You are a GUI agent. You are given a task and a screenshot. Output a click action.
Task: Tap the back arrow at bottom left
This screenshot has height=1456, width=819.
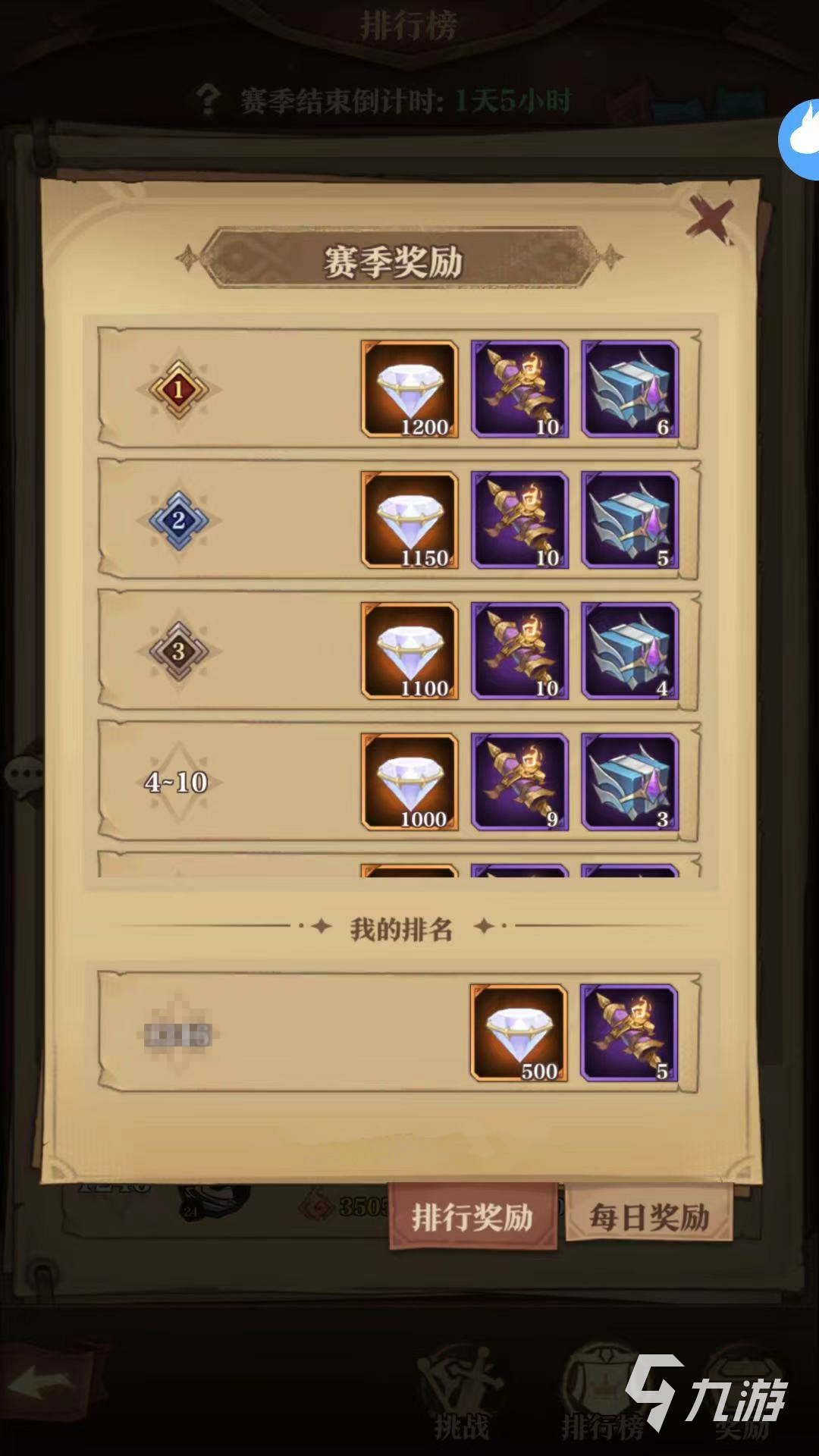(42, 1382)
